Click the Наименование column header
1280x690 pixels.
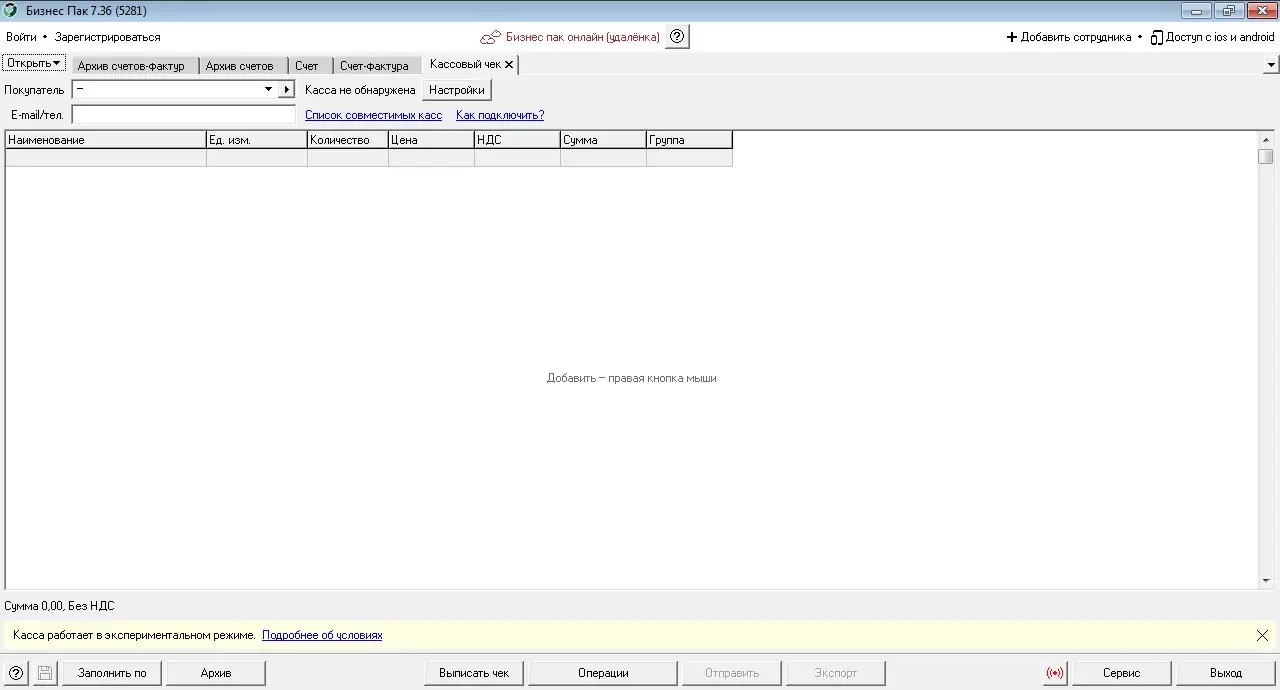pos(106,140)
